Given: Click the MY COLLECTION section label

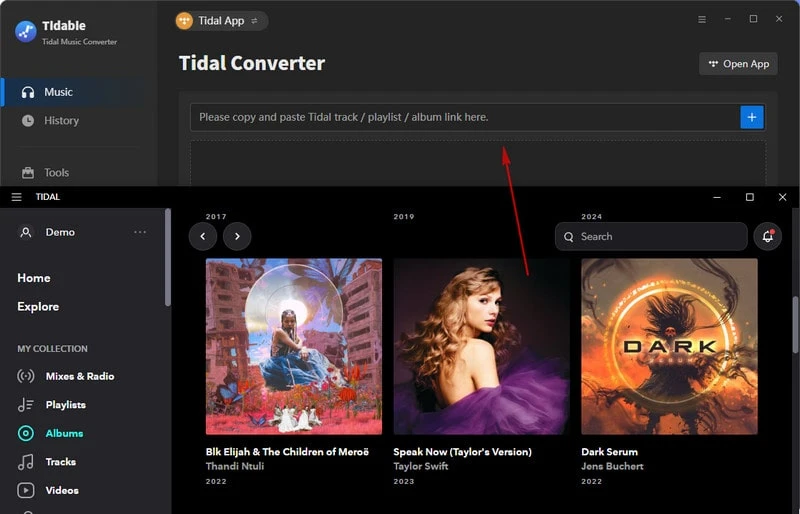Looking at the screenshot, I should 53,349.
